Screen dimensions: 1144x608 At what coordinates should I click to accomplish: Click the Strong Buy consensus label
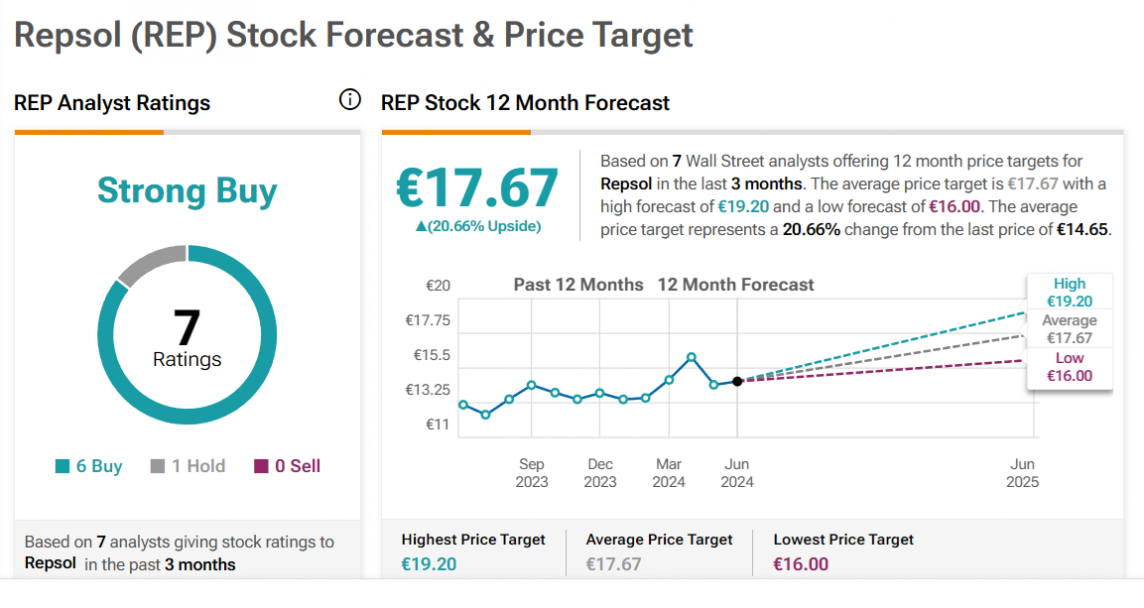click(x=187, y=191)
